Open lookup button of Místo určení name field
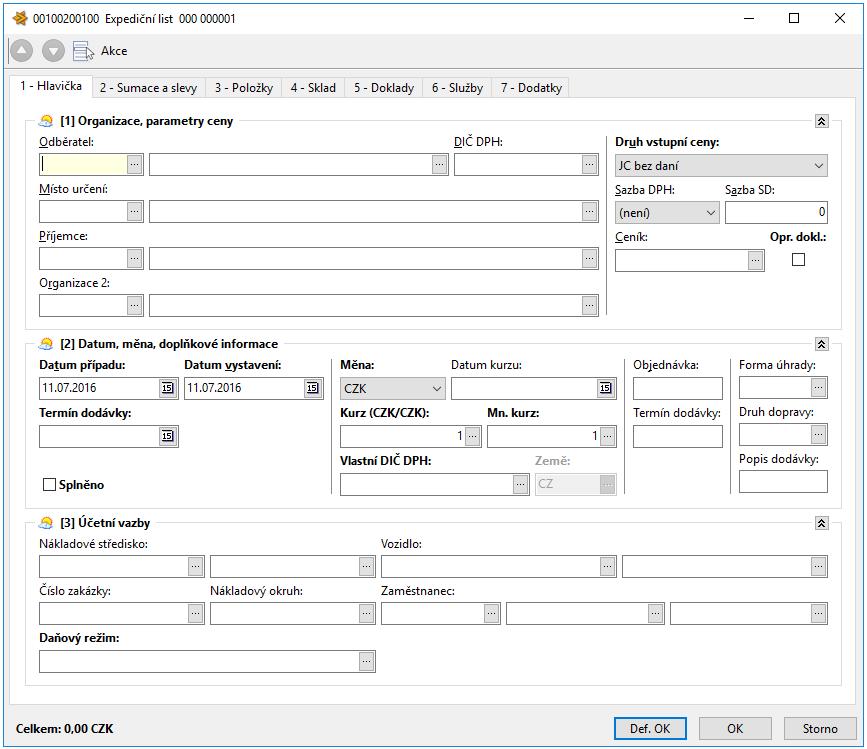 [x=589, y=211]
